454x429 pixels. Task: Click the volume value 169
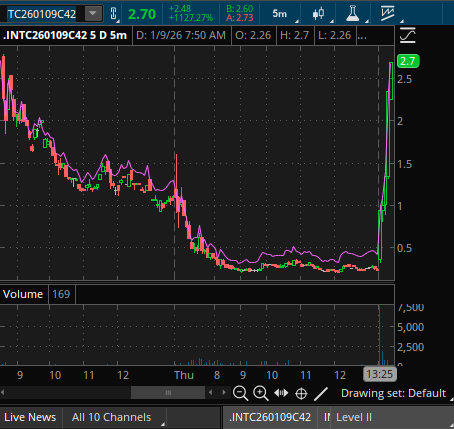61,294
